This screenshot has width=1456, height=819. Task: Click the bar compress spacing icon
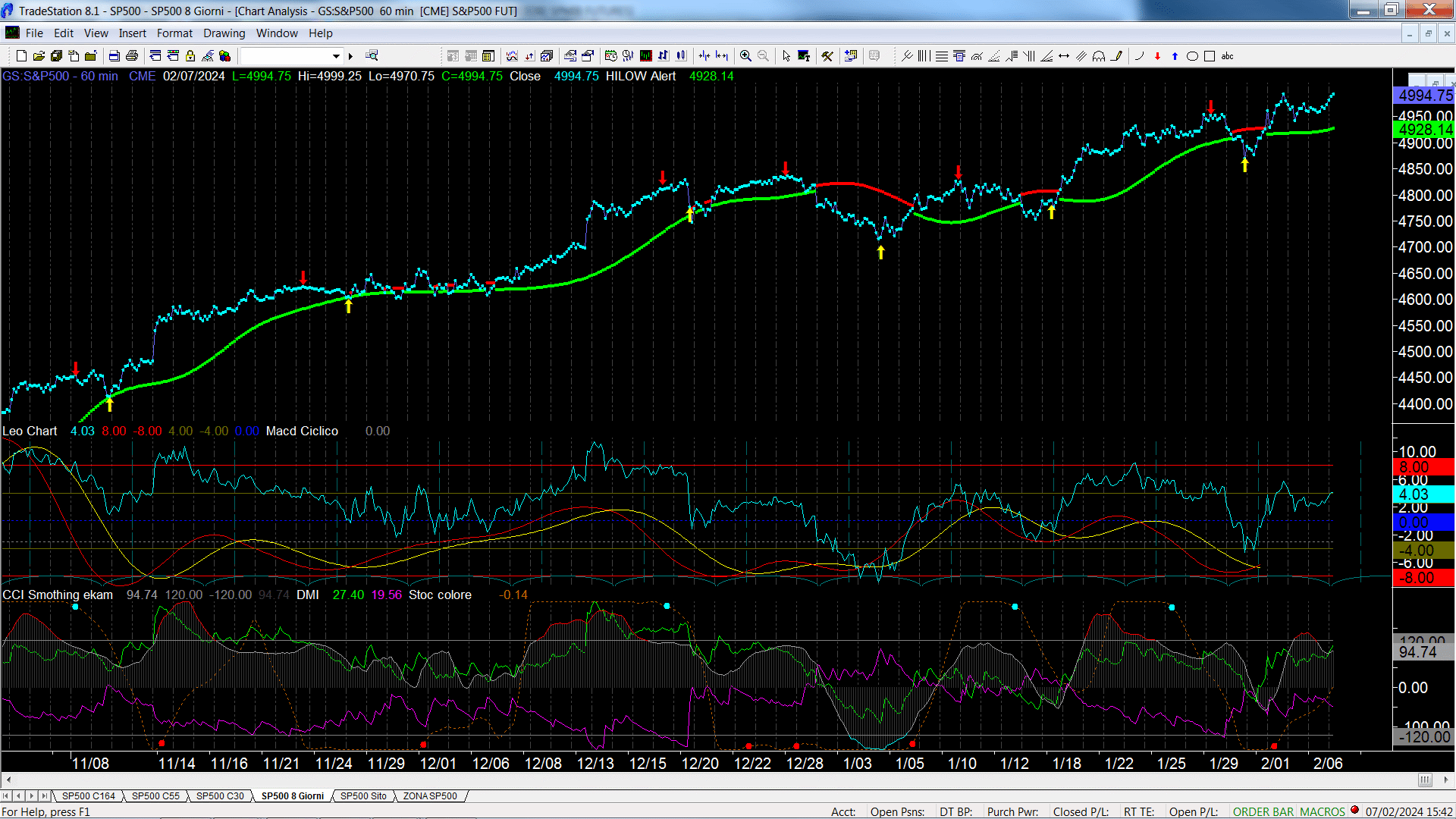(x=704, y=56)
